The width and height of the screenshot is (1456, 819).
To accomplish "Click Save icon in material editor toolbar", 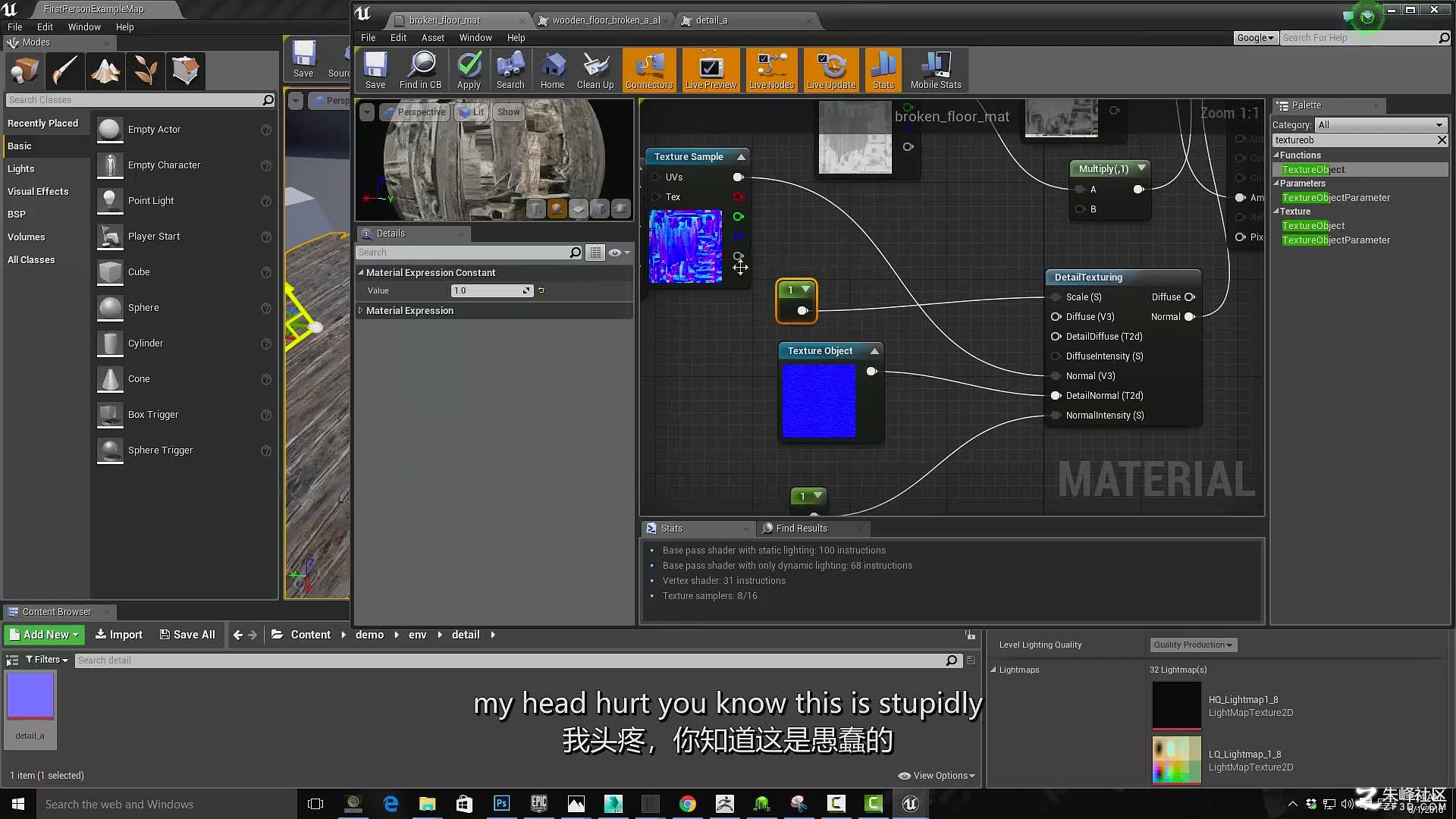I will (x=375, y=71).
